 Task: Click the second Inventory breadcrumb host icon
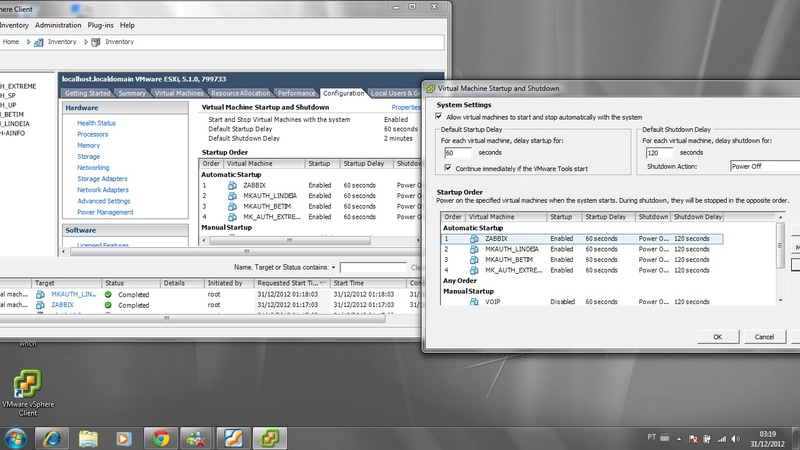click(95, 42)
